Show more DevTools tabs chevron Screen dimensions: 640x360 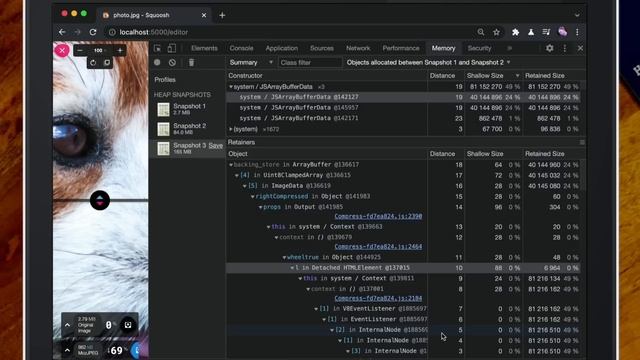[509, 48]
